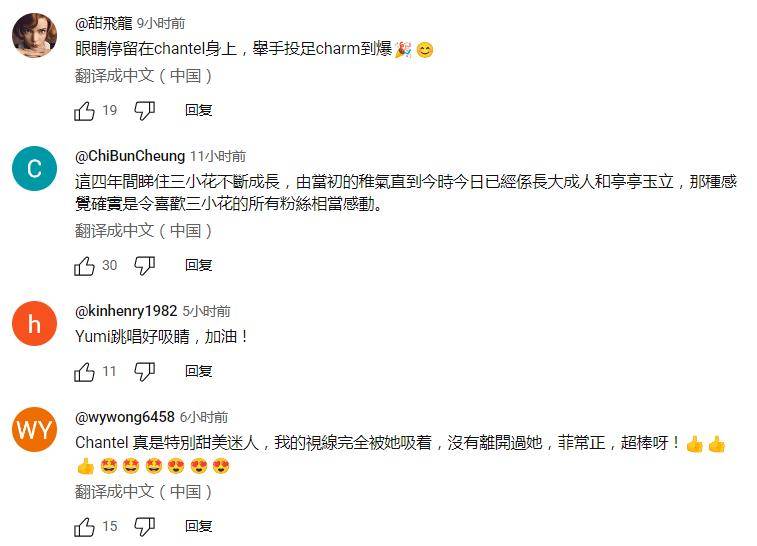Like the Yumi comment by @kinhenry1982
Viewport: 757px width, 546px height.
click(x=84, y=372)
